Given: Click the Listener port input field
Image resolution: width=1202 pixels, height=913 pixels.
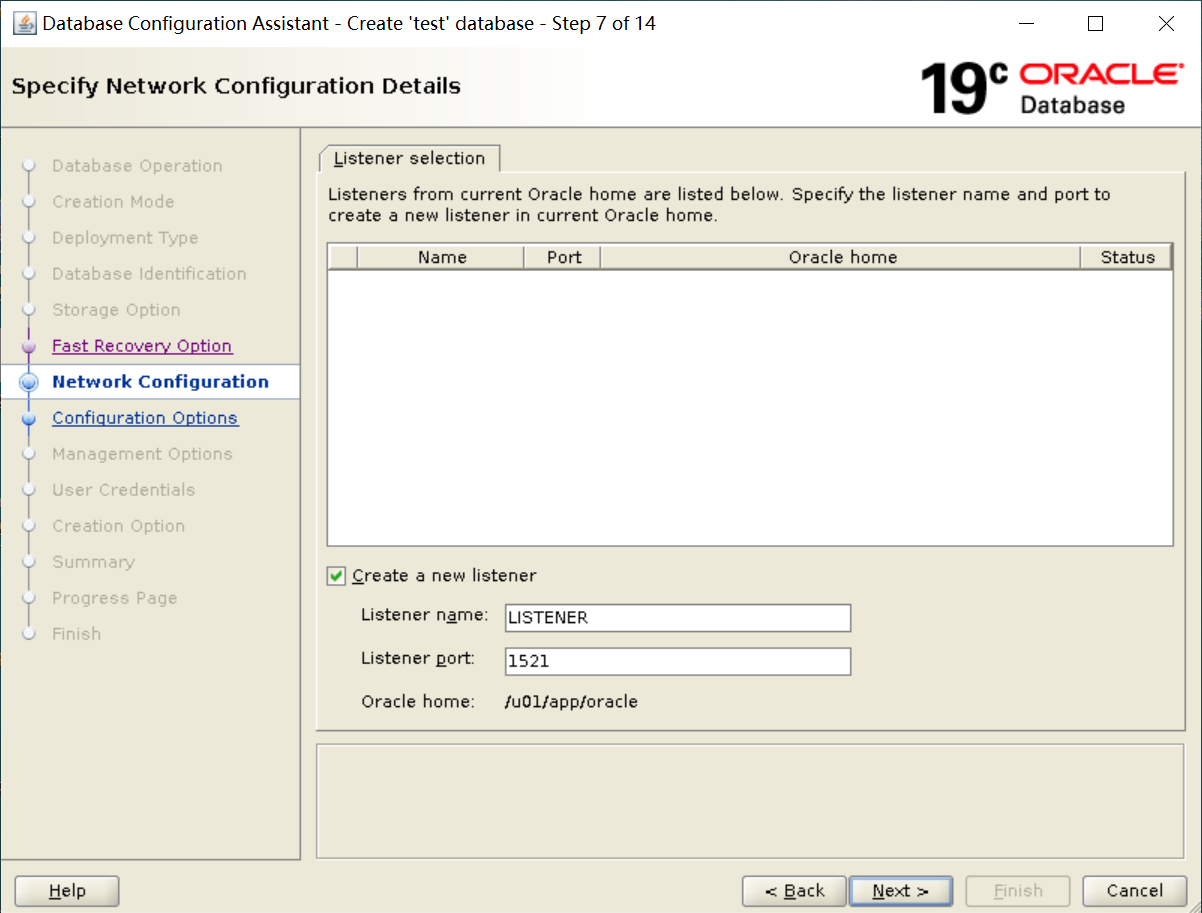Looking at the screenshot, I should click(678, 661).
